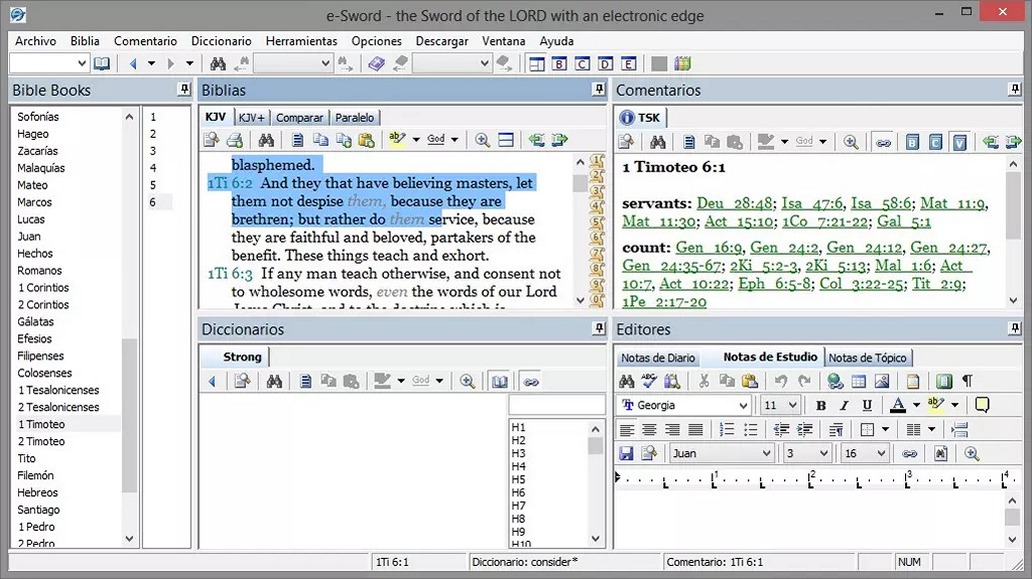Click the zoom magnifier in the Comentarios toolbar

click(850, 141)
